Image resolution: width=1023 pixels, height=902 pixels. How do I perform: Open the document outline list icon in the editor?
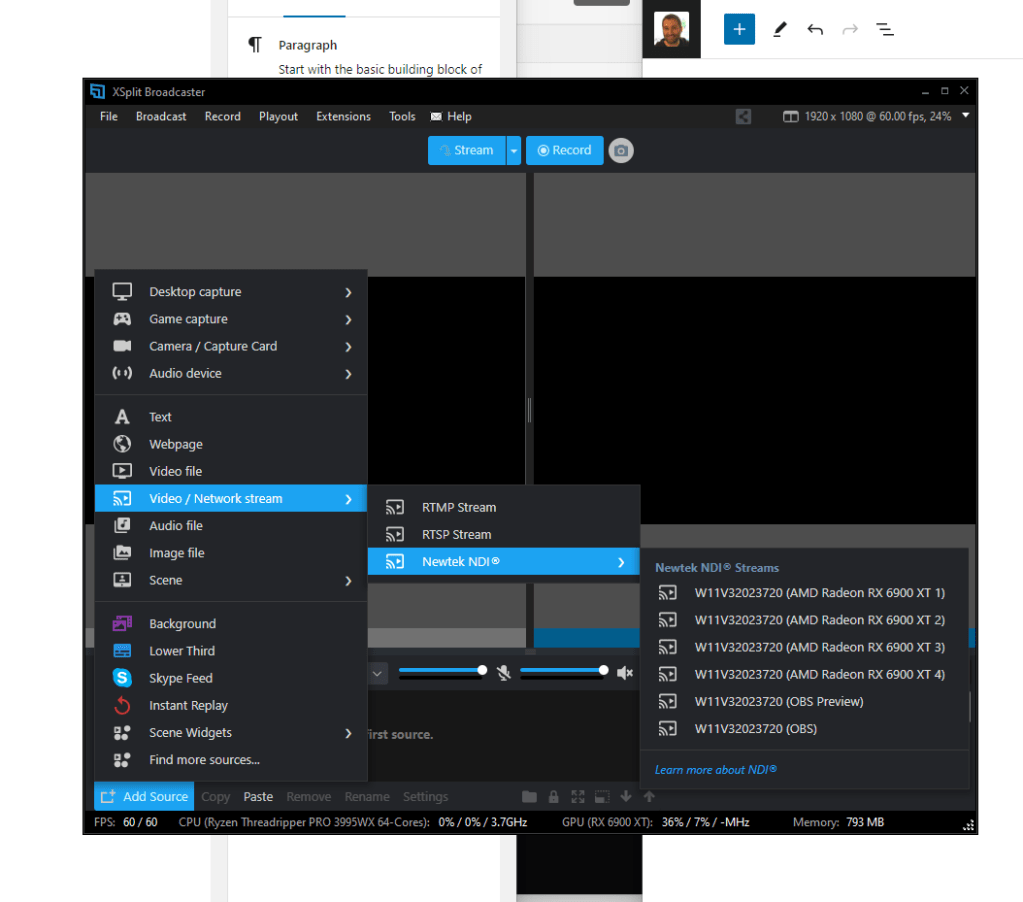pyautogui.click(x=885, y=29)
